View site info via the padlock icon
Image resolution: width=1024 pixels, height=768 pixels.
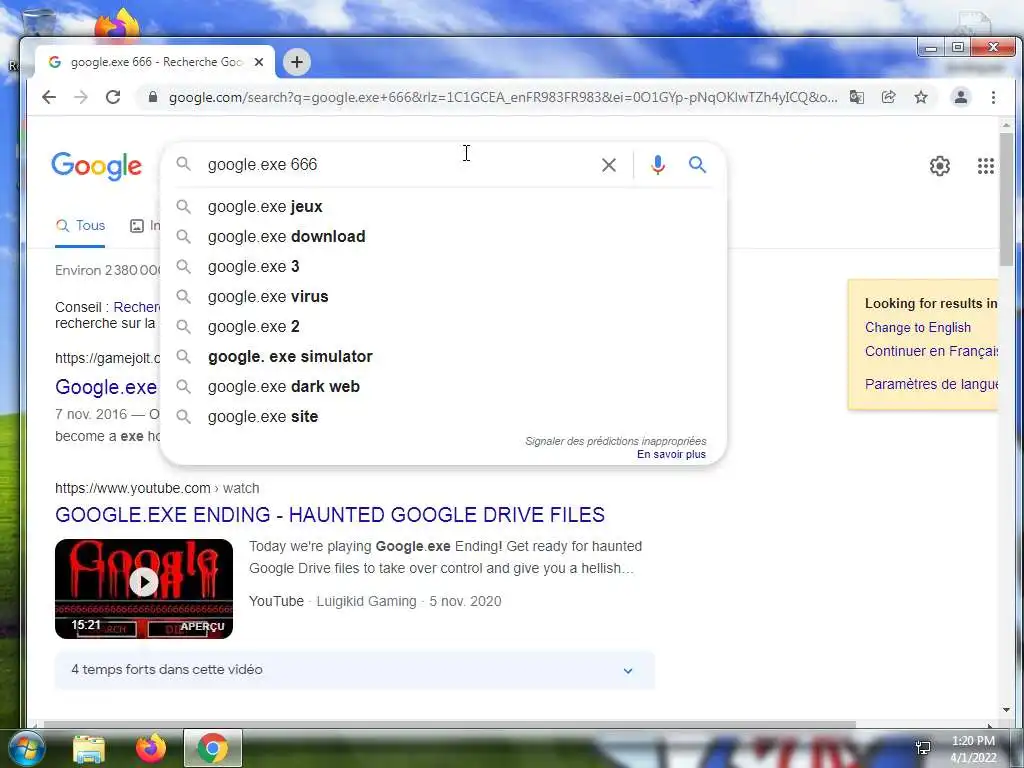click(x=153, y=97)
